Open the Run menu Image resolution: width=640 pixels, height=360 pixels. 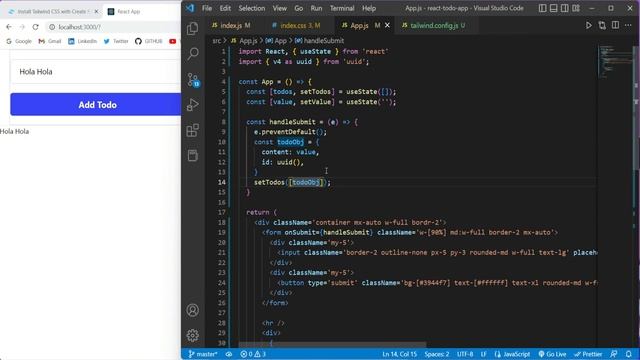tap(316, 8)
